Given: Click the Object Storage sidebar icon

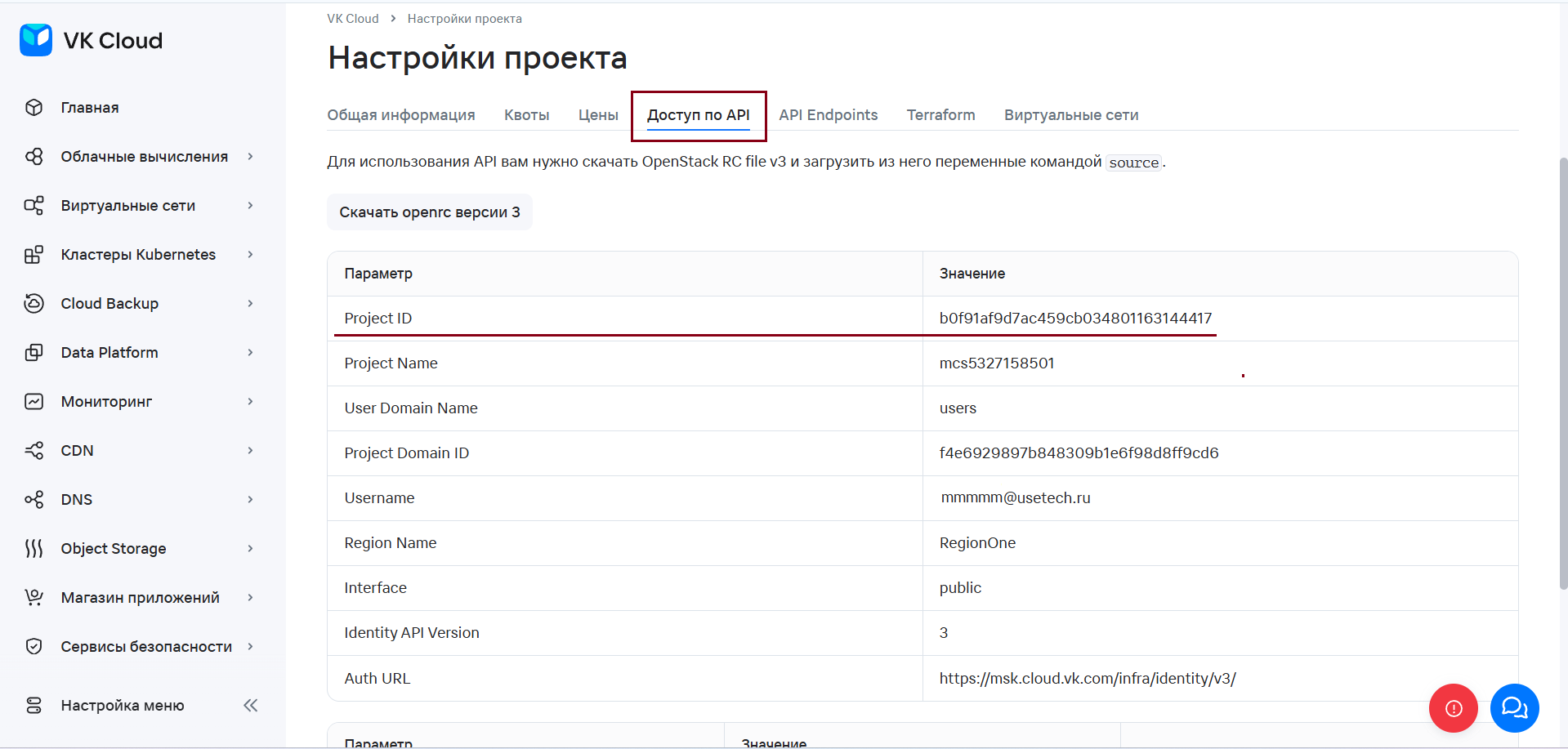Looking at the screenshot, I should click(34, 549).
